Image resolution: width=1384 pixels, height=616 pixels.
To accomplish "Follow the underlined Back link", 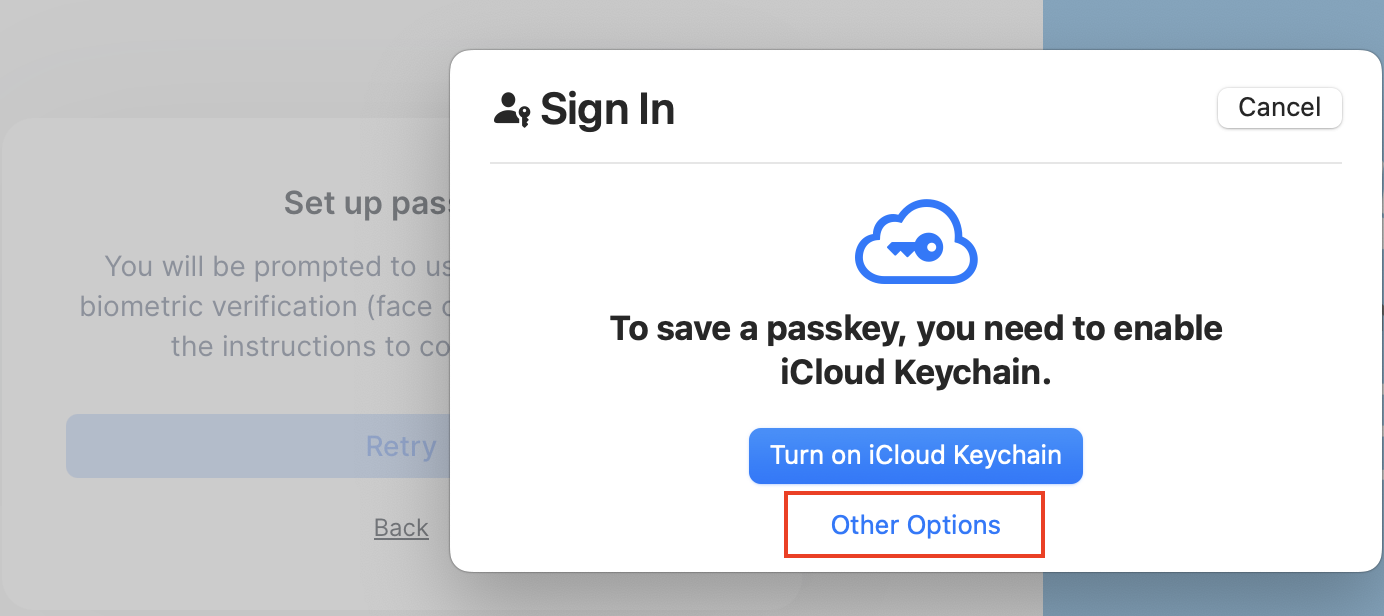I will [x=401, y=528].
